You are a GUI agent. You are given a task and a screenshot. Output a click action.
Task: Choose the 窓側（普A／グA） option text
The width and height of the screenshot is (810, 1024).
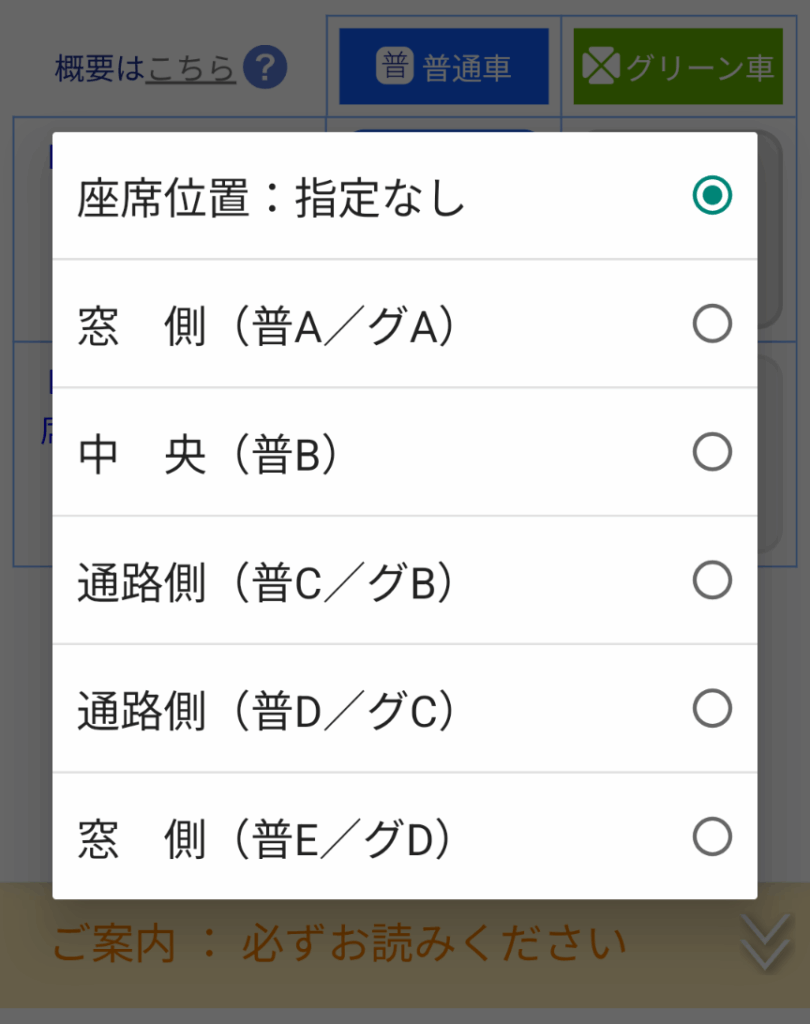pyautogui.click(x=266, y=326)
